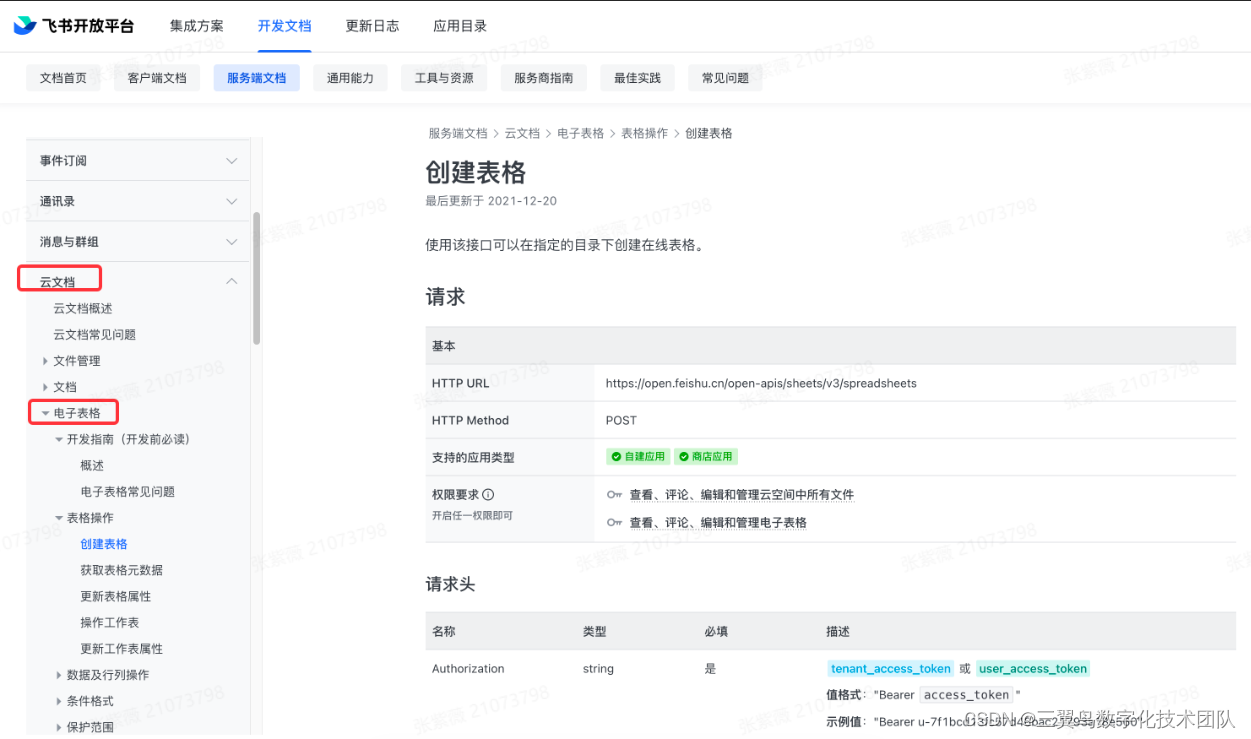This screenshot has width=1251, height=739.
Task: Click the 最后更新于 2021-12-20 text
Action: pos(491,201)
